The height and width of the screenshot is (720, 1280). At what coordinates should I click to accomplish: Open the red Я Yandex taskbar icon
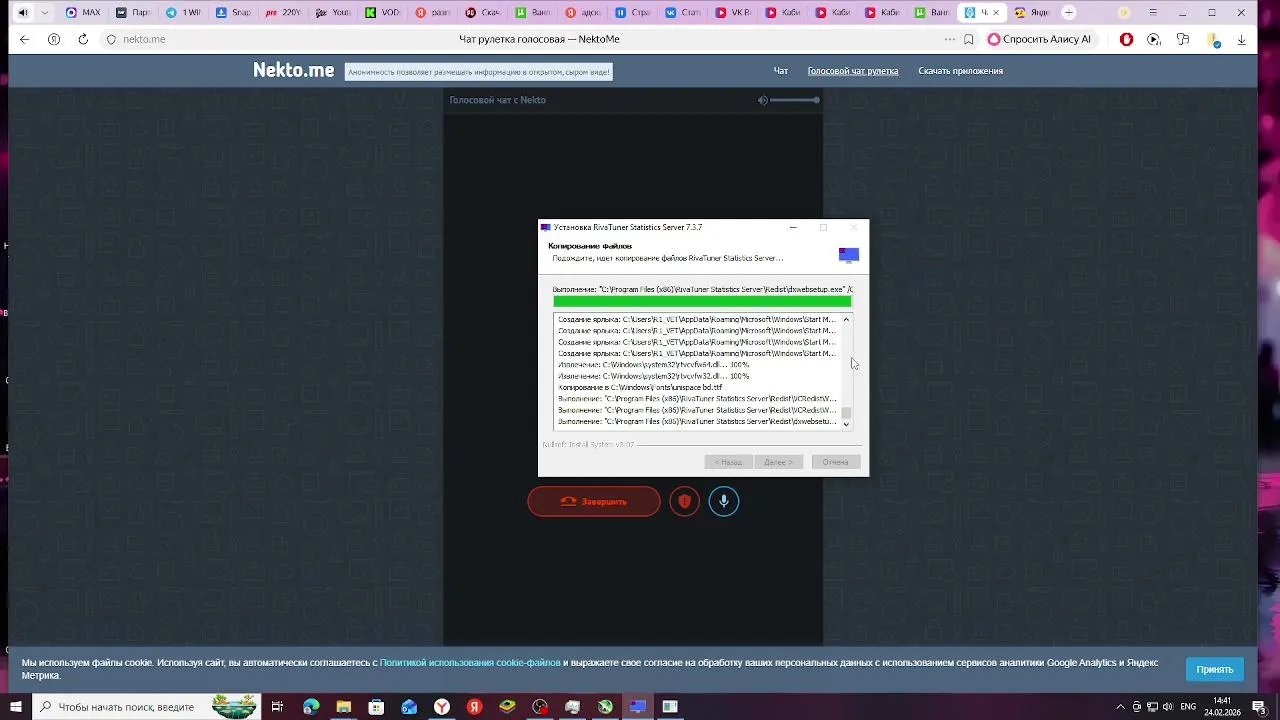[475, 707]
